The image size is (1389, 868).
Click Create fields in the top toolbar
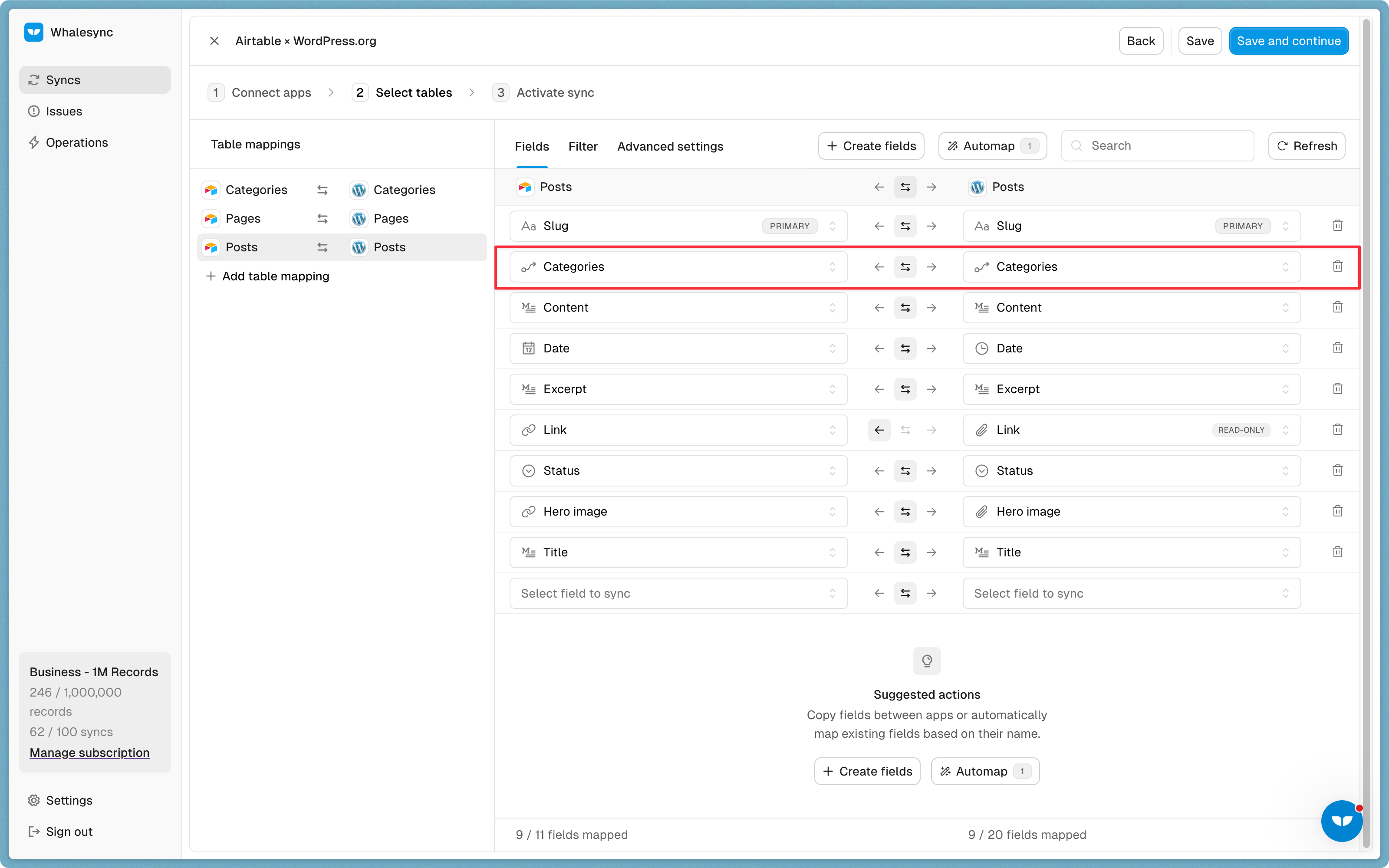(871, 146)
